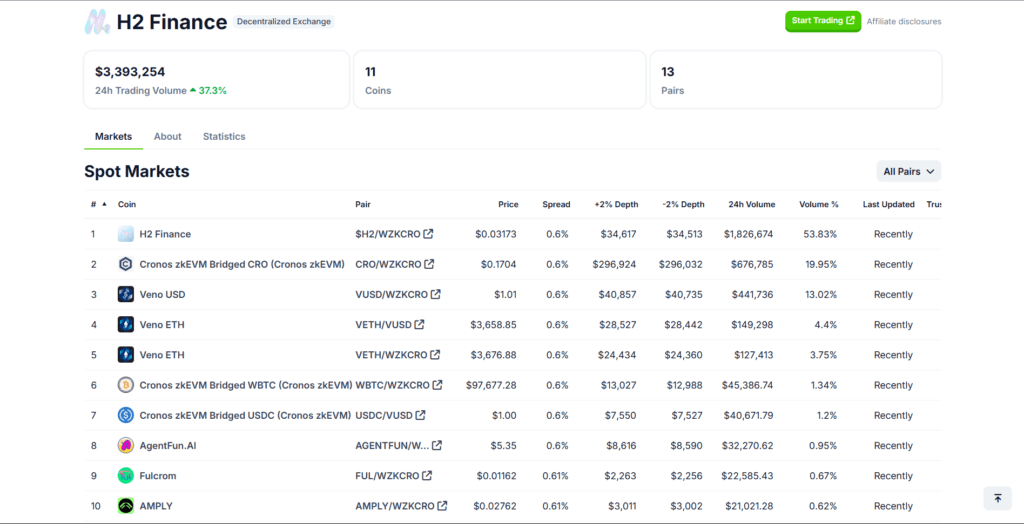Open Veno USD coin link
The width and height of the screenshot is (1024, 524).
pyautogui.click(x=163, y=295)
